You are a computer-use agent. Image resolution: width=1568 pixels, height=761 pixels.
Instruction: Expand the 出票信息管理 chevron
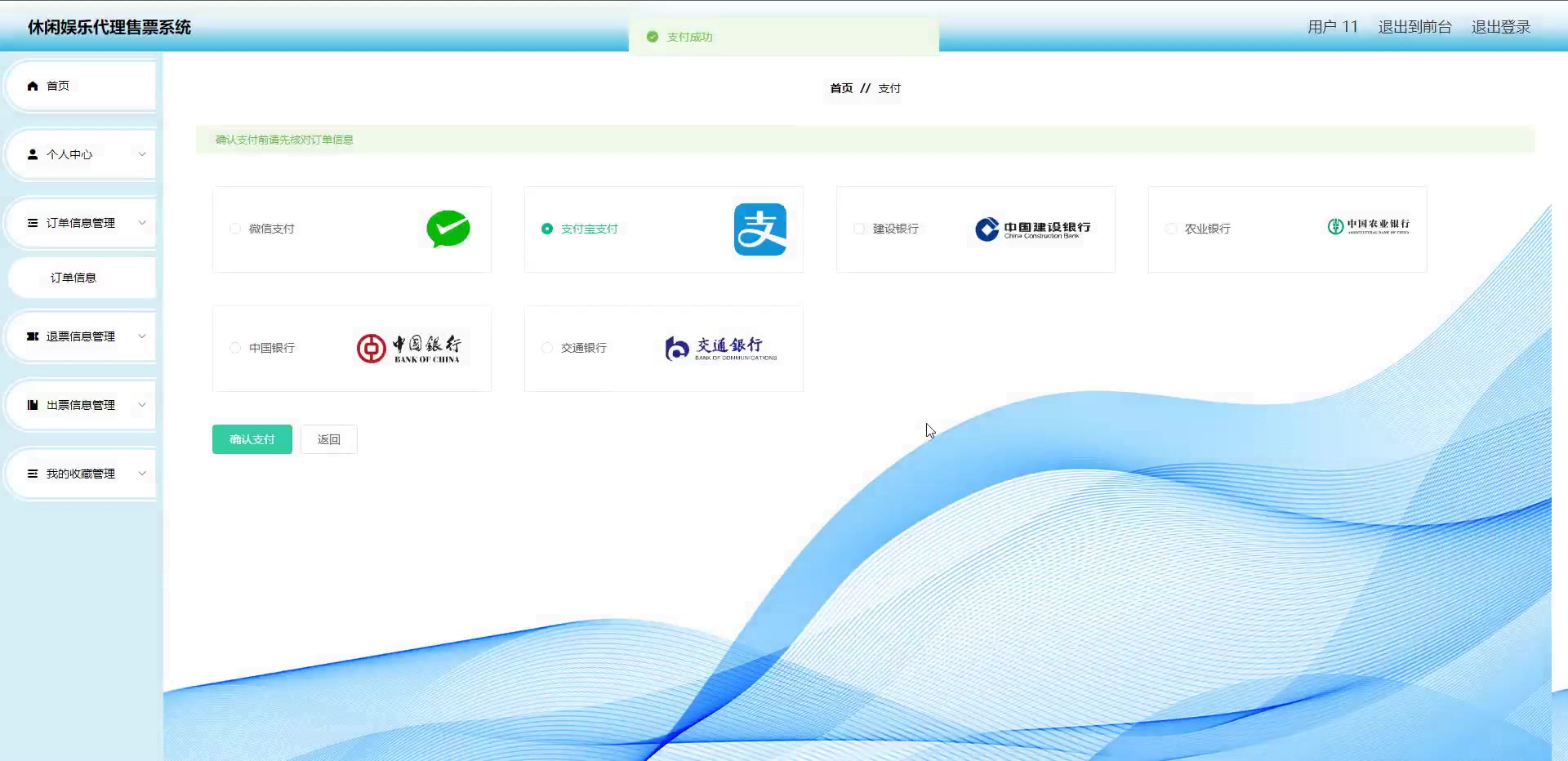pos(142,405)
